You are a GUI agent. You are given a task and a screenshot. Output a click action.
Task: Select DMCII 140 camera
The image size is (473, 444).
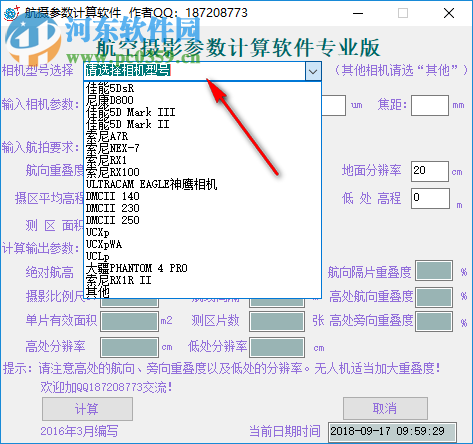(202, 196)
